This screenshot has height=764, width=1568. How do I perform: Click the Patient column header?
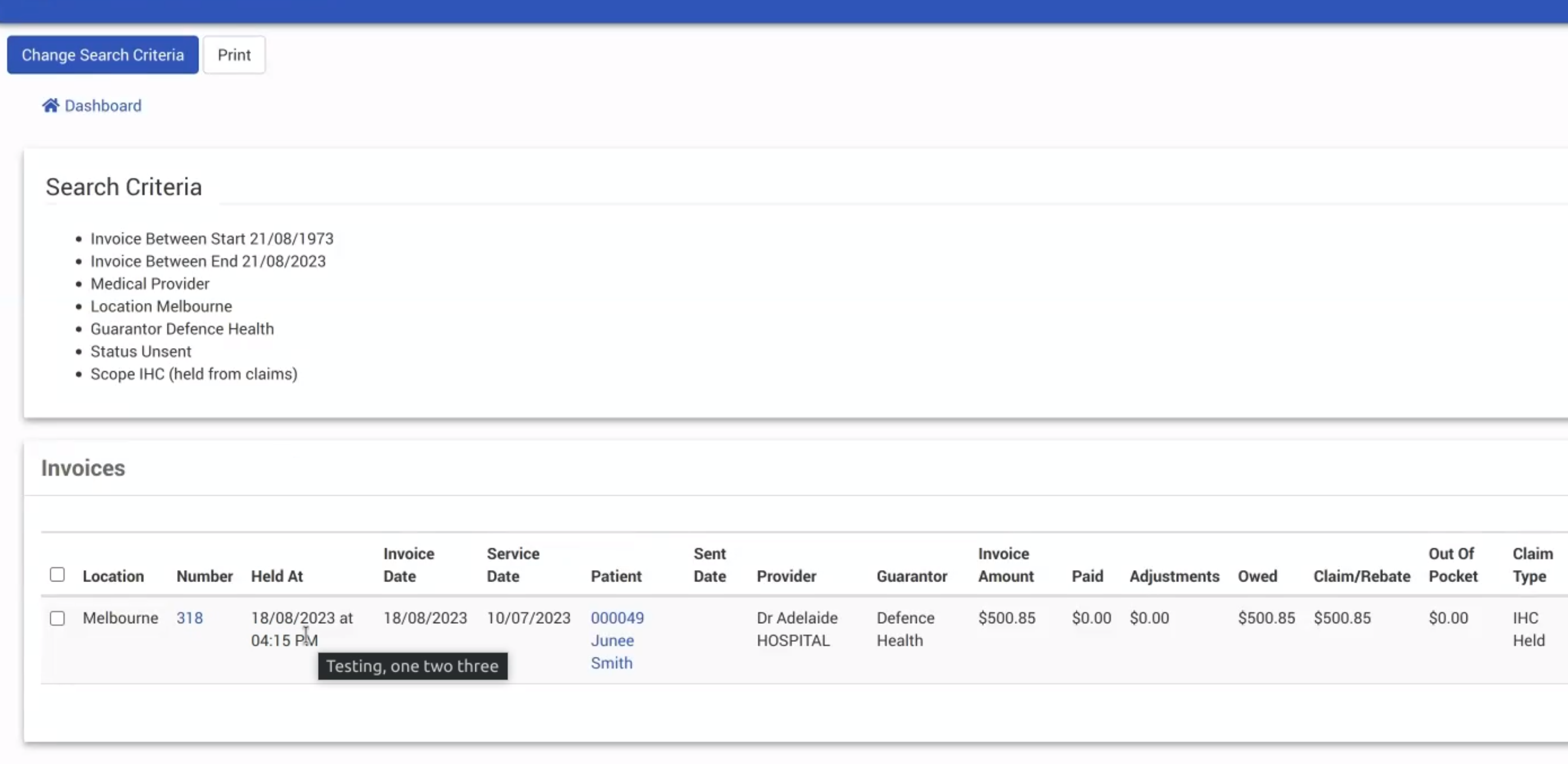click(616, 576)
